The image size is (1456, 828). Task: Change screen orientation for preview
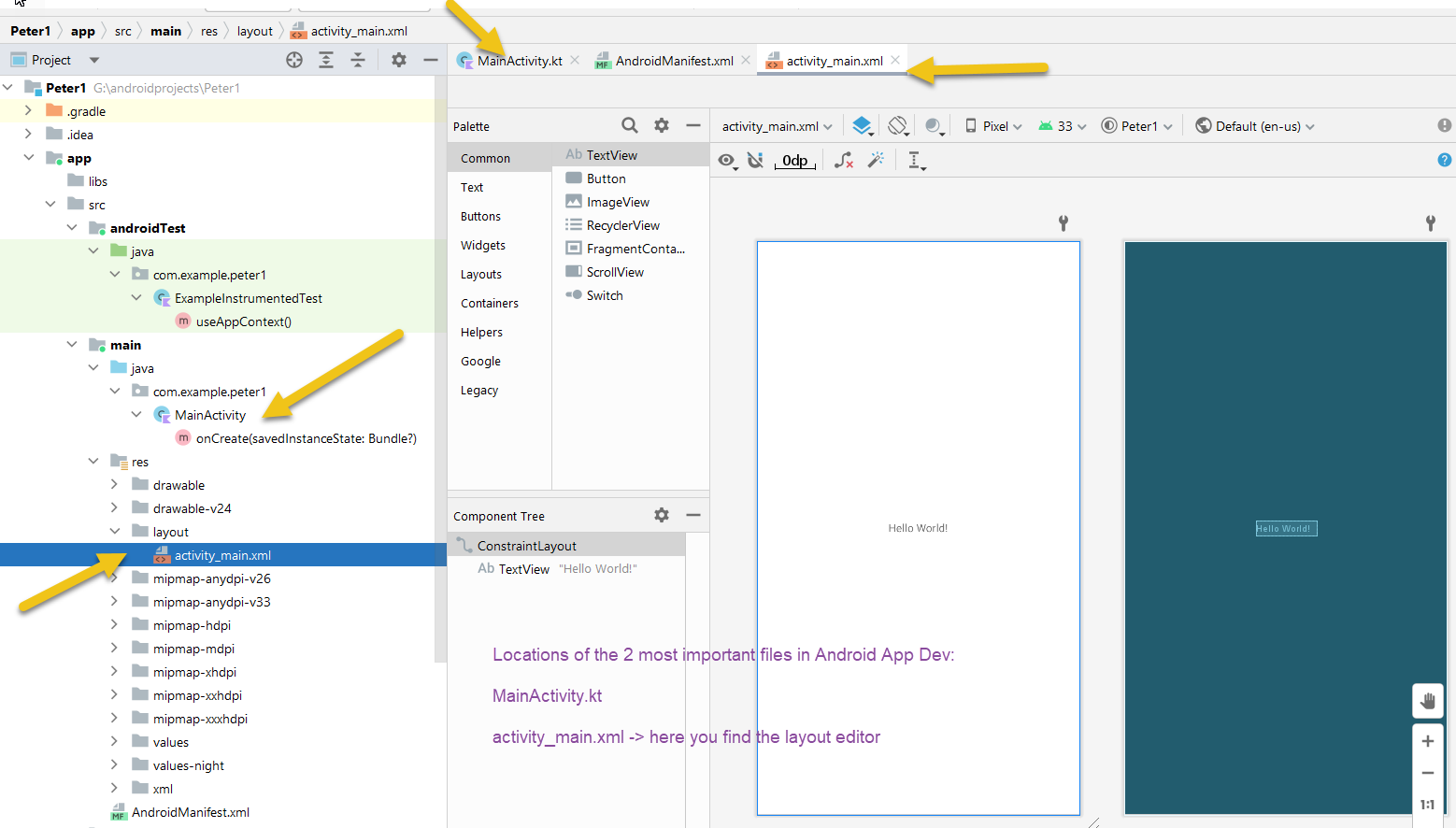point(898,126)
